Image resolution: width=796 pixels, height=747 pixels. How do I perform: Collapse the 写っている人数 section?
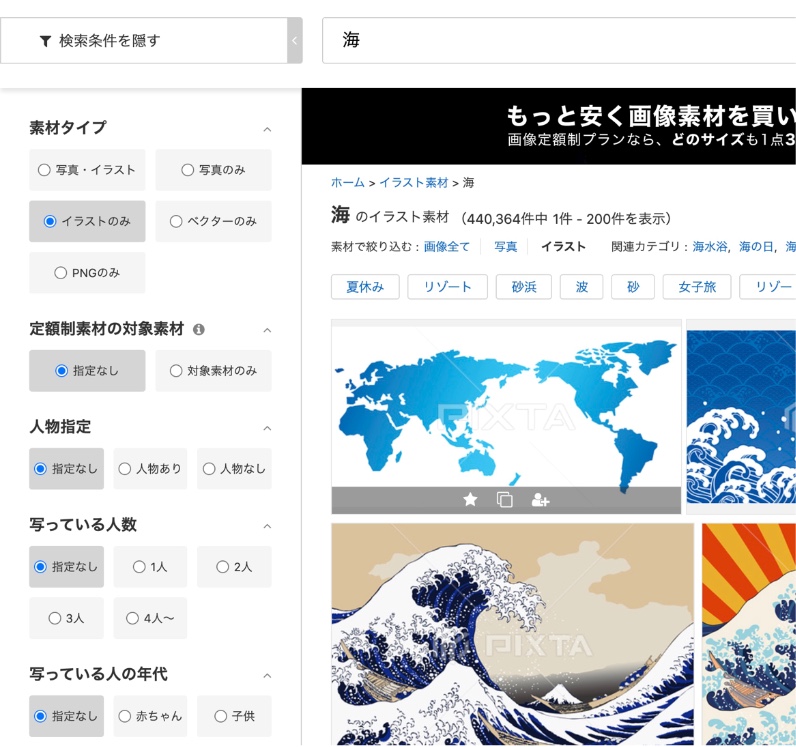[267, 526]
